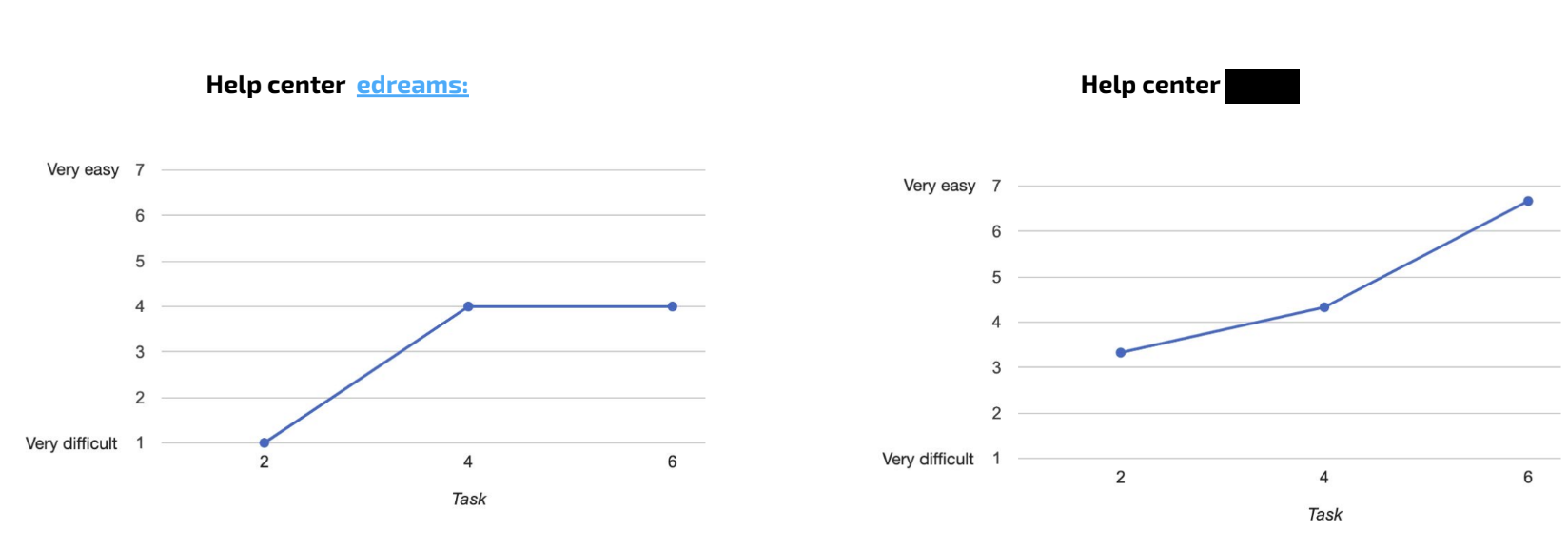
Task: Select the right chart's "Very difficult" label
Action: [x=928, y=460]
